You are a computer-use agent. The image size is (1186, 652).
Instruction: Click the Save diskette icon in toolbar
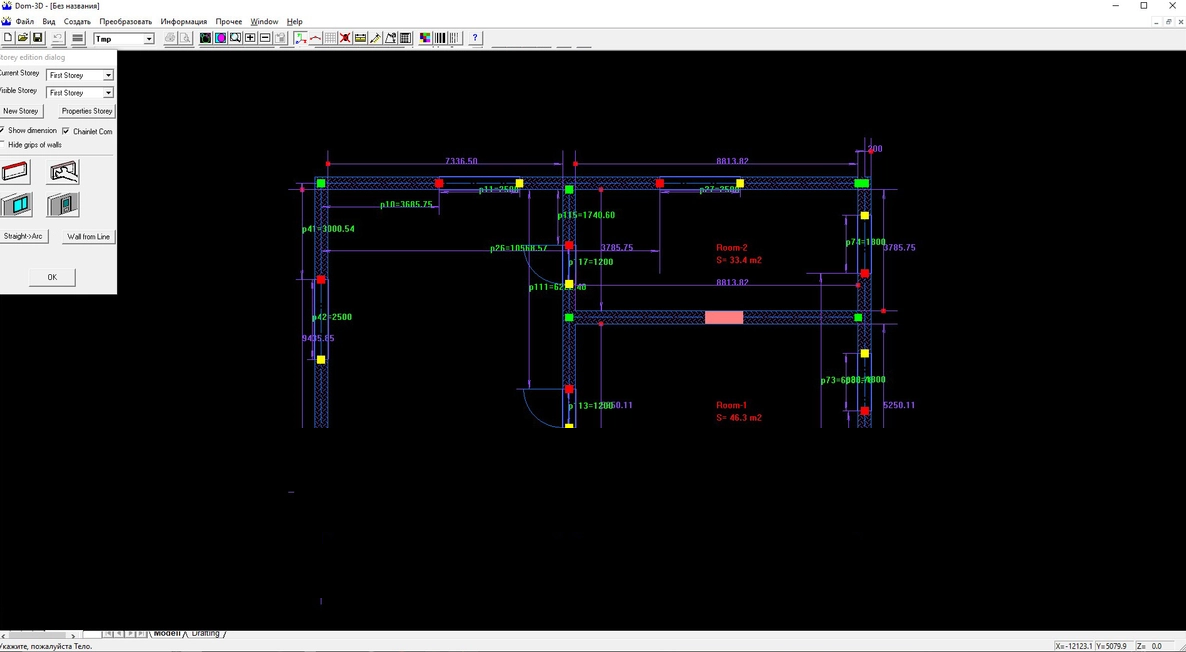(x=38, y=38)
